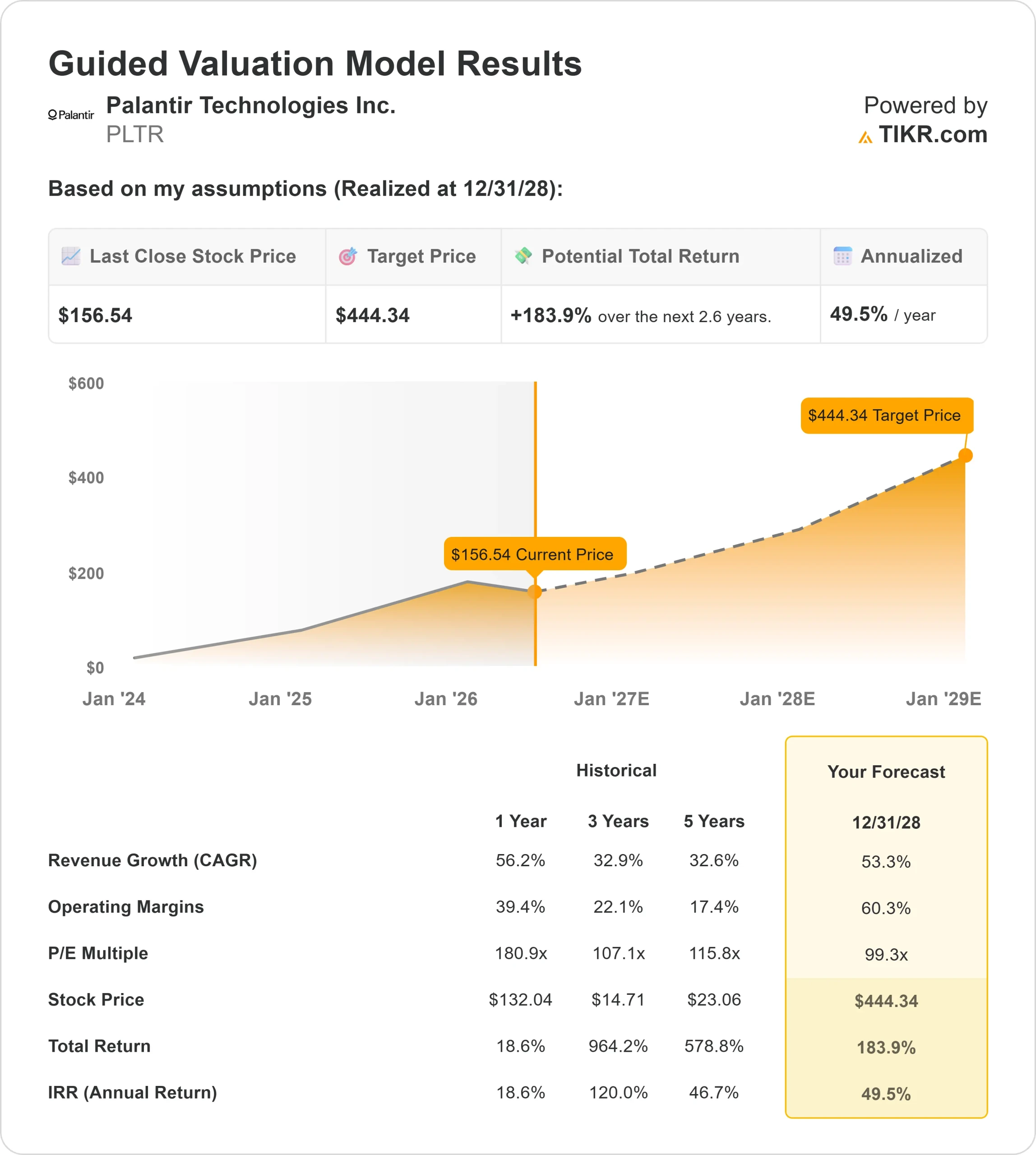This screenshot has height=1155, width=1036.
Task: Click the $600 y-axis label
Action: point(86,383)
